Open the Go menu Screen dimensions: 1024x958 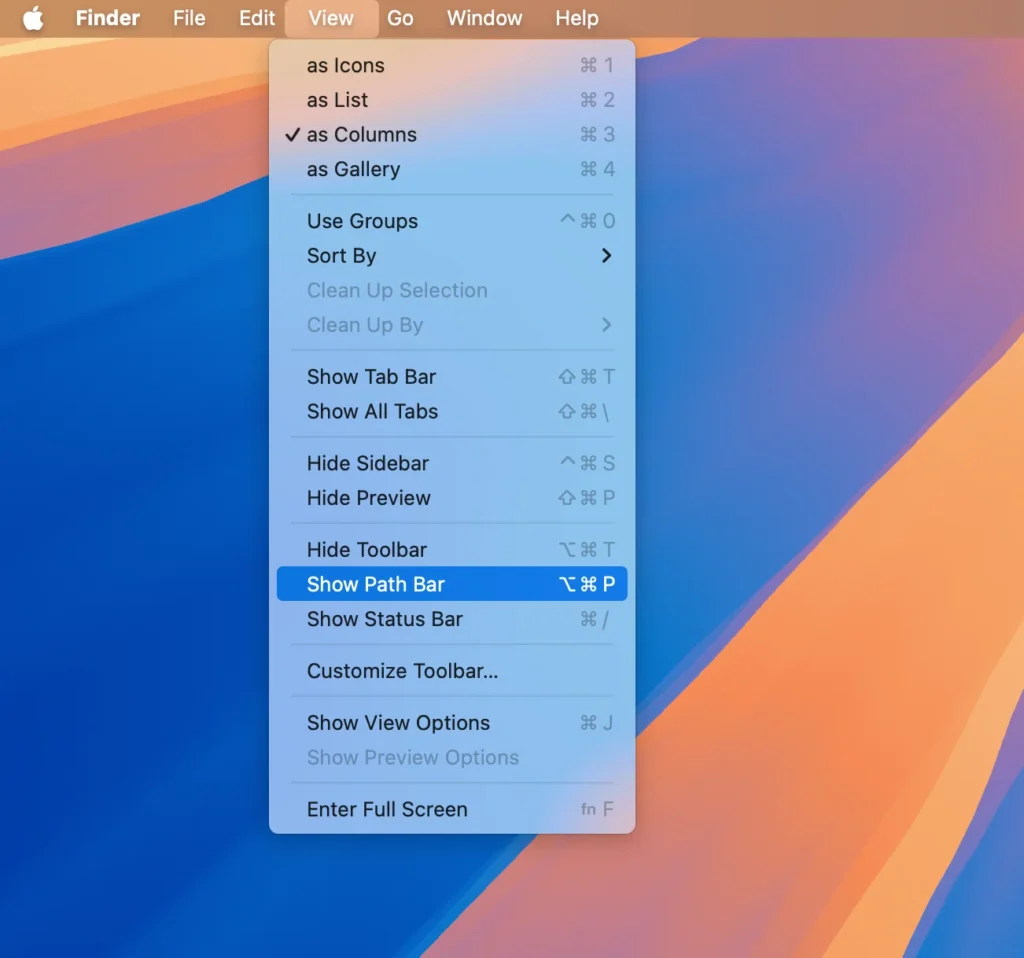pyautogui.click(x=400, y=18)
